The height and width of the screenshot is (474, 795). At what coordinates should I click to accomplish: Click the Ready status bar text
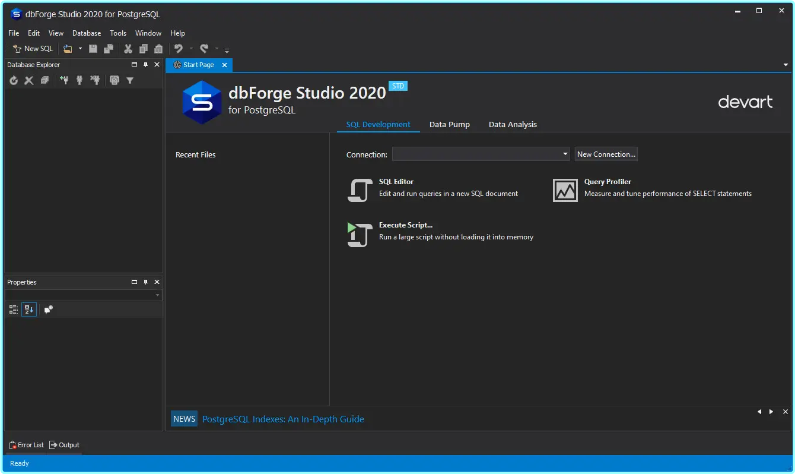pyautogui.click(x=19, y=463)
